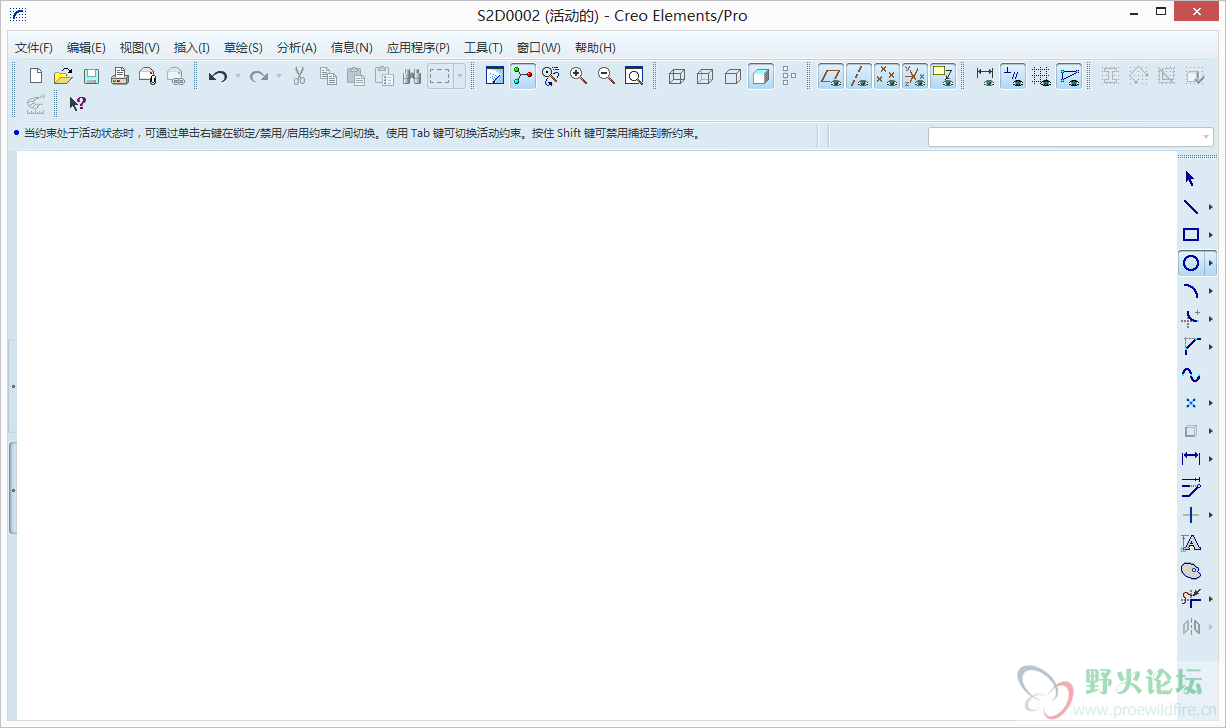Open the 应用程序(P) menu

point(418,47)
